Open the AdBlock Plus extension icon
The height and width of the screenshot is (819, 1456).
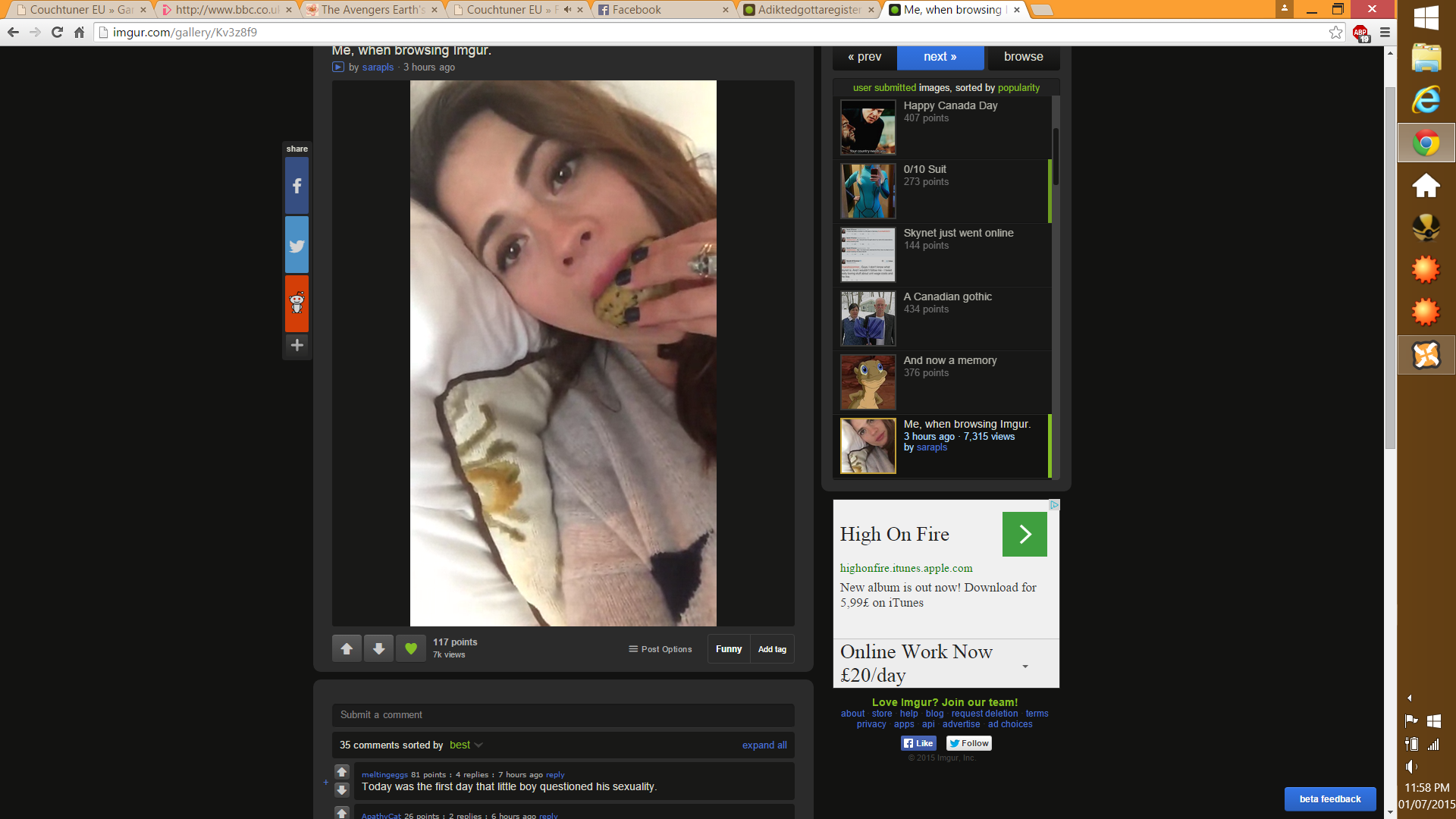1360,33
